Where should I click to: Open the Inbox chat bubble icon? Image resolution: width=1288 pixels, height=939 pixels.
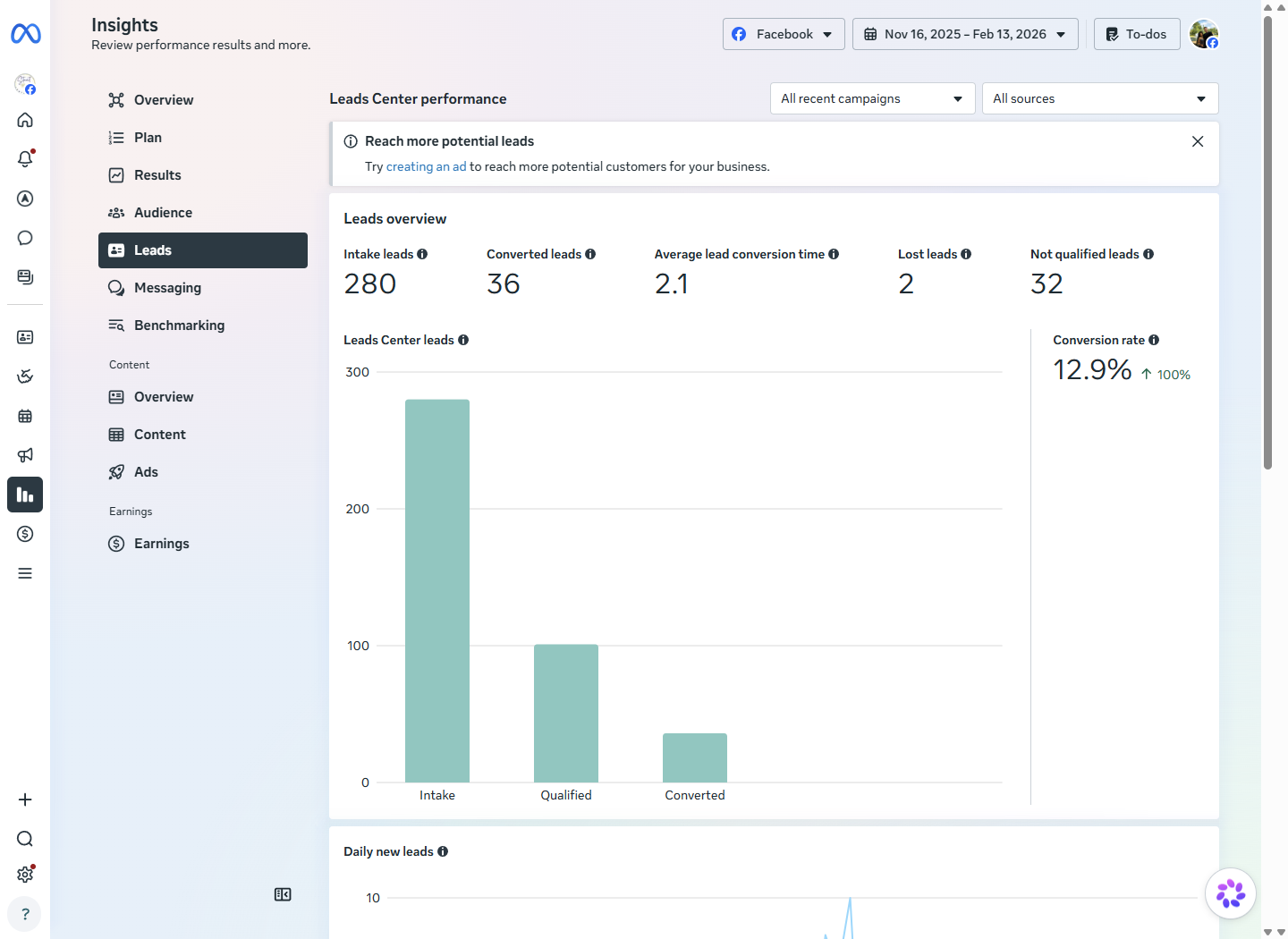[x=25, y=238]
